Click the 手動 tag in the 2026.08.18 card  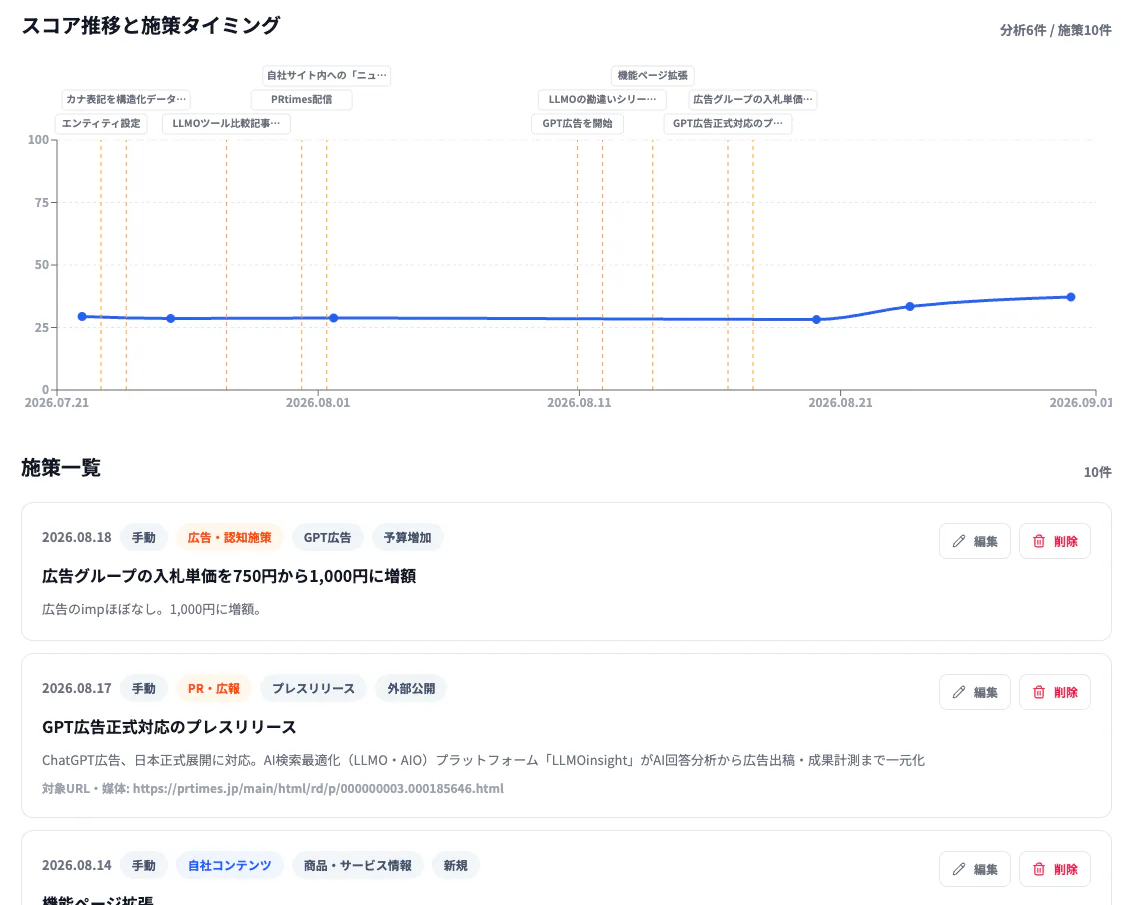click(143, 537)
